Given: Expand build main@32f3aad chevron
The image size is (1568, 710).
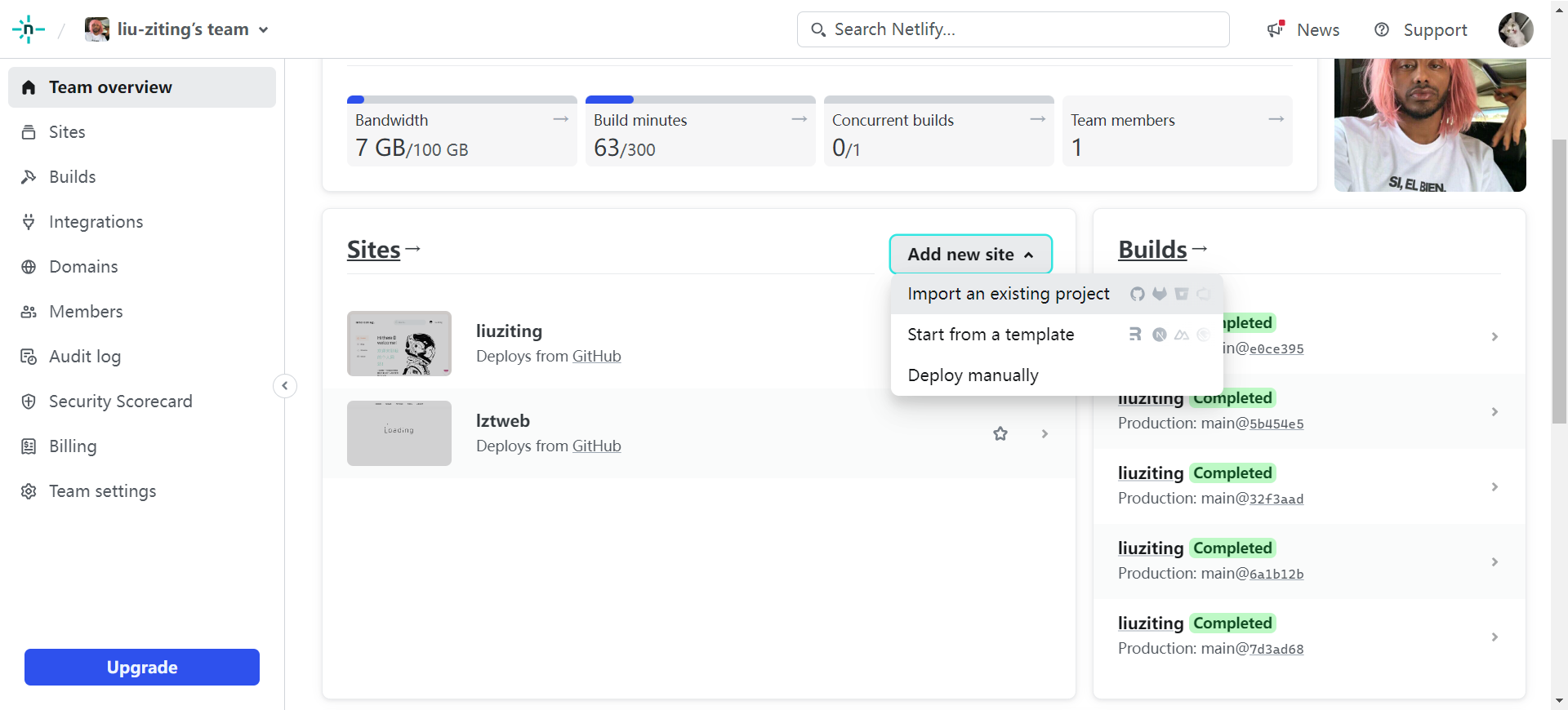Looking at the screenshot, I should pyautogui.click(x=1494, y=486).
